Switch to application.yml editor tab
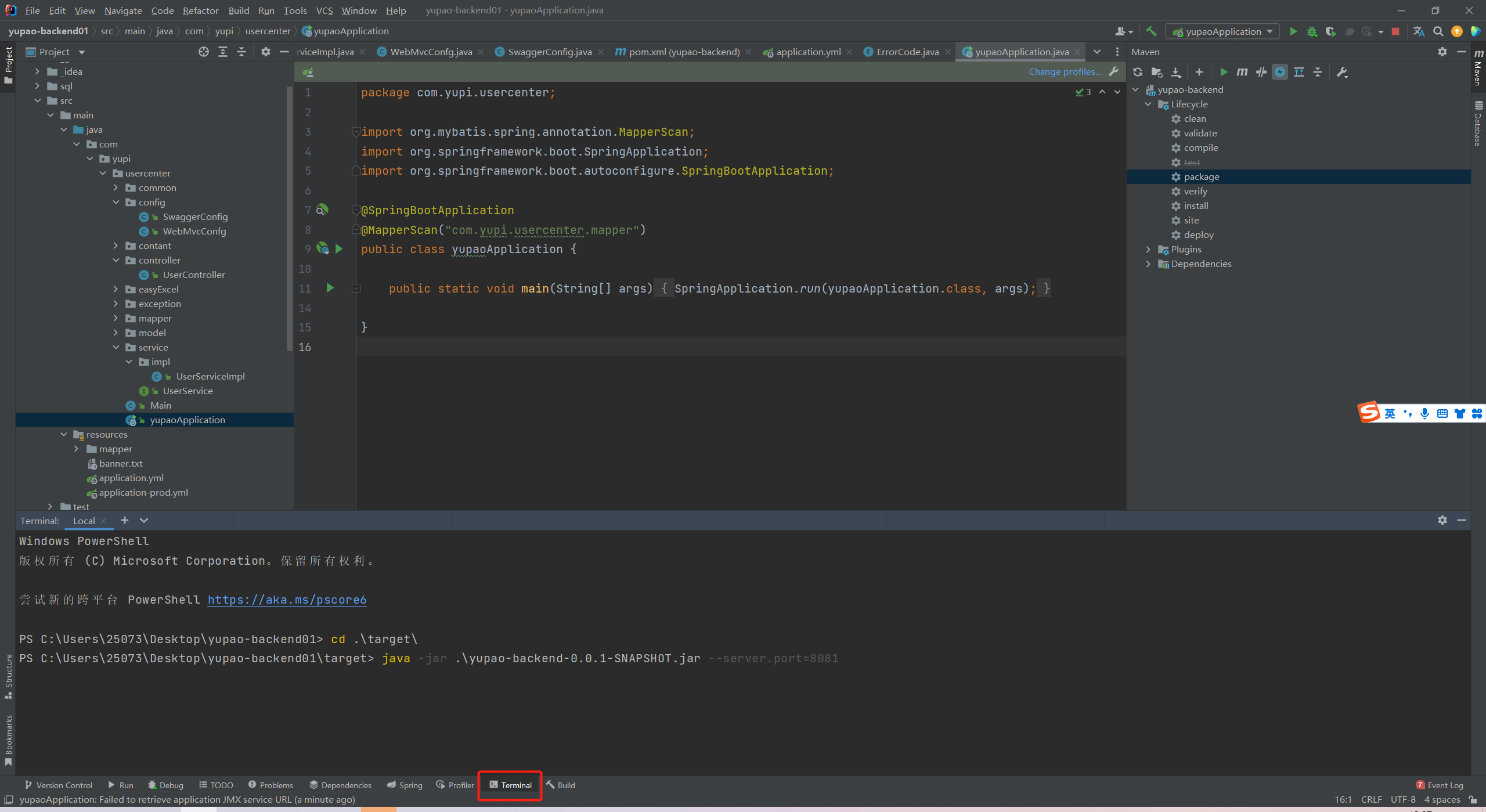1486x812 pixels. point(808,52)
